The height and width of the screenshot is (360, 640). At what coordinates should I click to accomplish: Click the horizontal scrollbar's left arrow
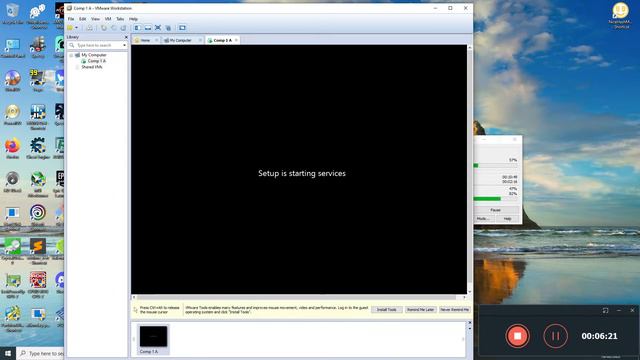point(134,297)
